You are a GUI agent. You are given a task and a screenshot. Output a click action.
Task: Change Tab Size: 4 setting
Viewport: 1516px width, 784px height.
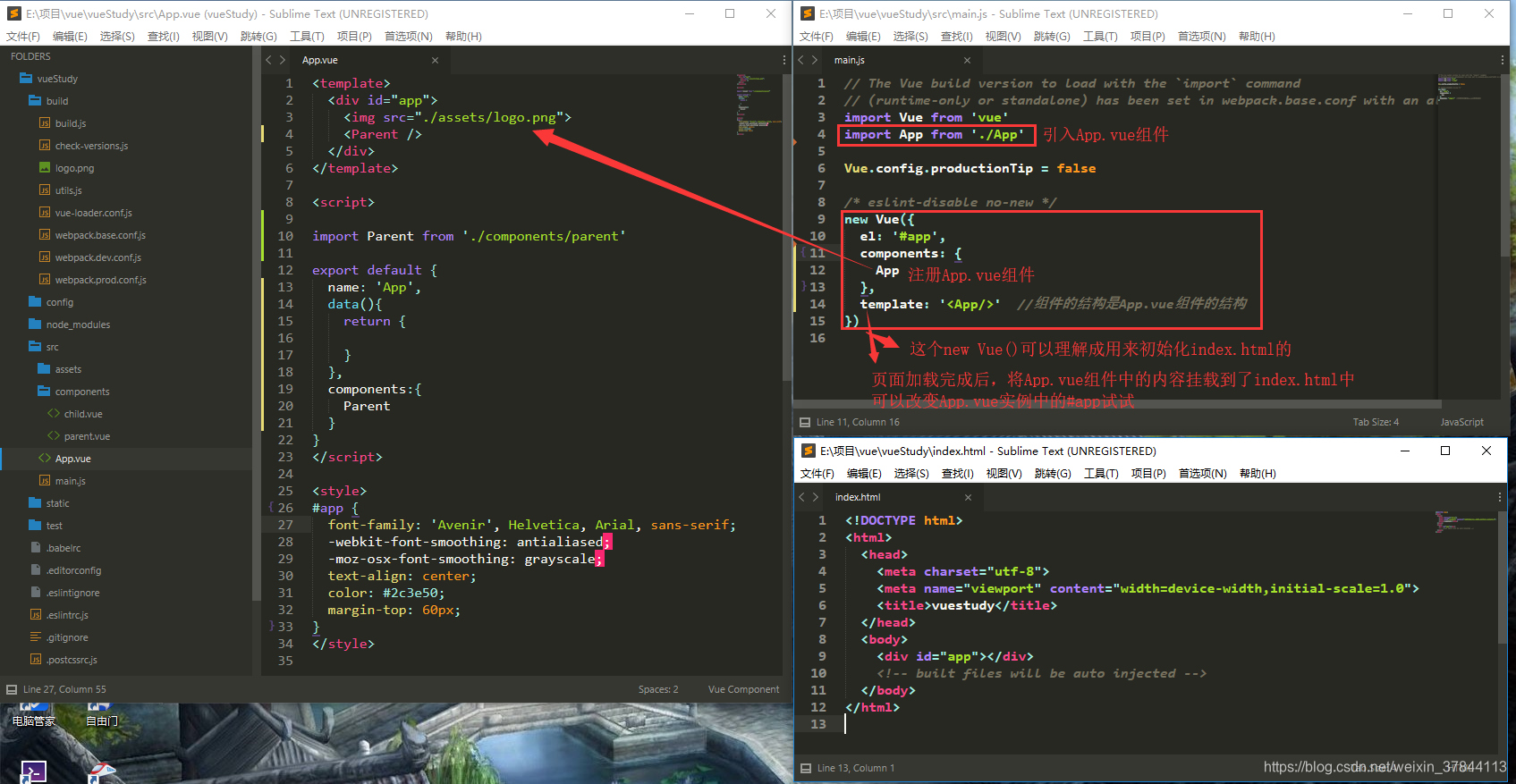[1376, 423]
